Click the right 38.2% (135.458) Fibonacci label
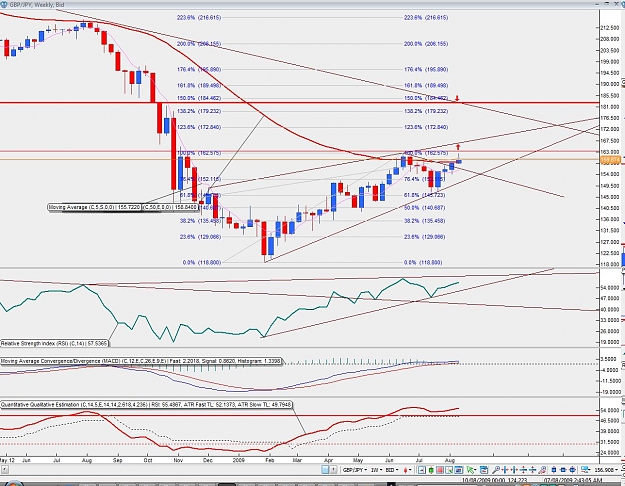Image resolution: width=625 pixels, height=486 pixels. [x=425, y=221]
